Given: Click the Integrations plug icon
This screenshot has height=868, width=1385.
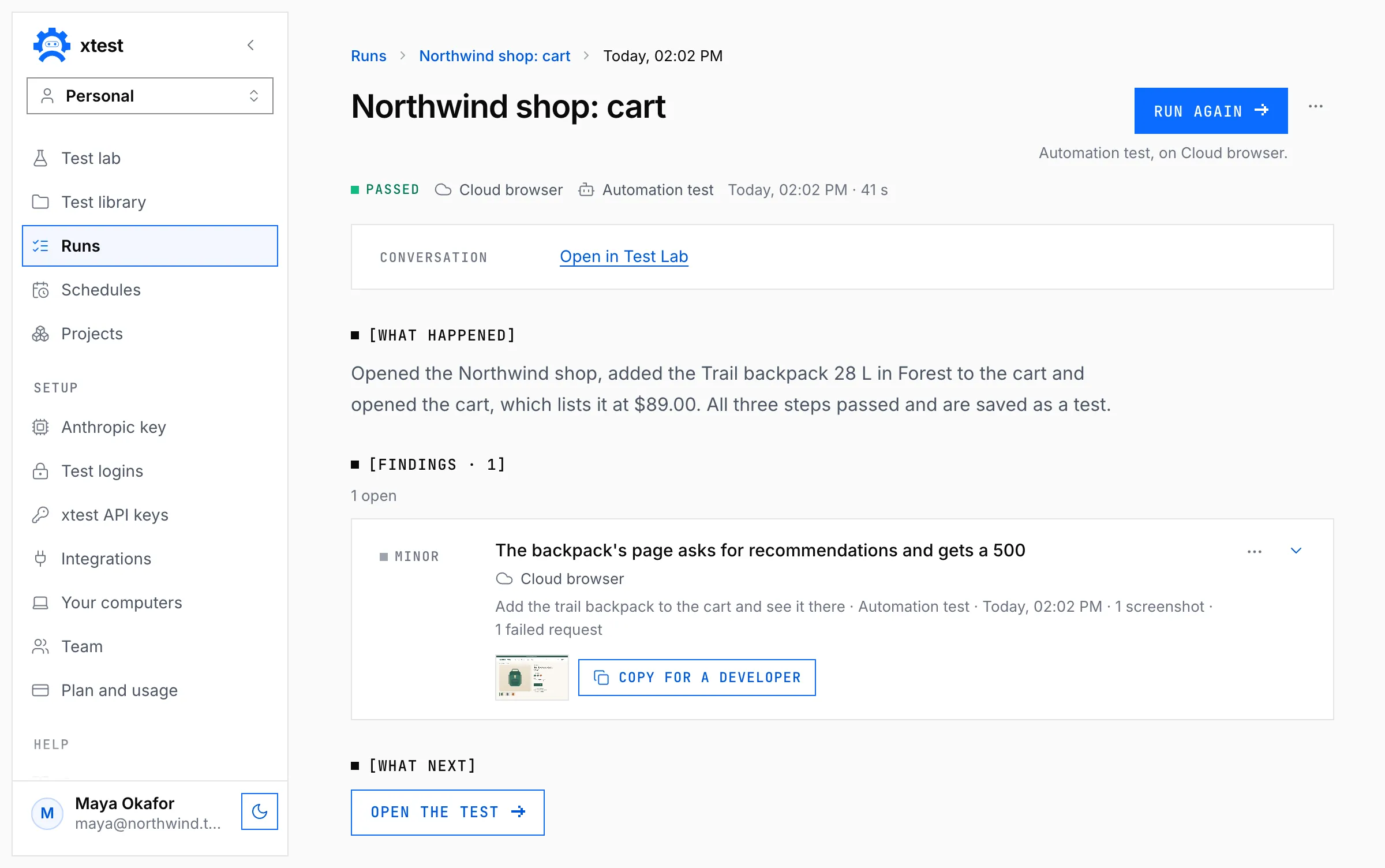Looking at the screenshot, I should (x=40, y=559).
